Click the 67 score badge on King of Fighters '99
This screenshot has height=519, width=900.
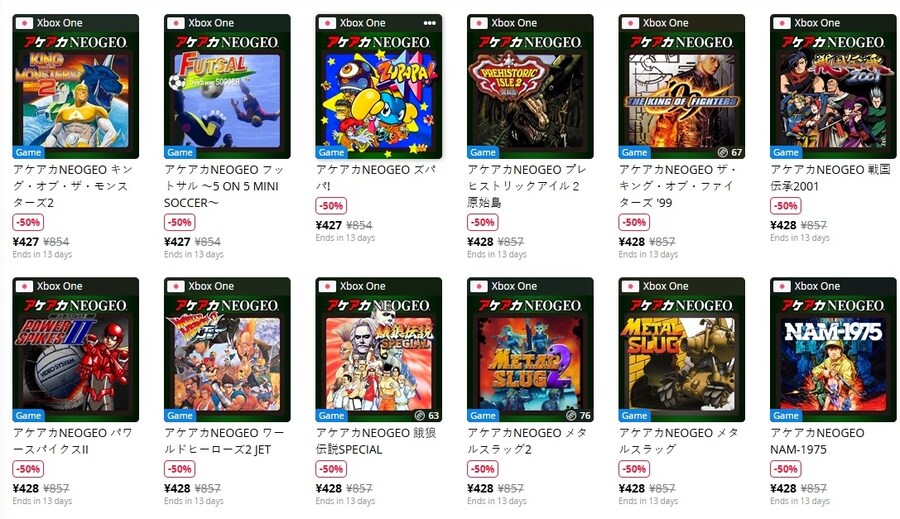pos(729,152)
